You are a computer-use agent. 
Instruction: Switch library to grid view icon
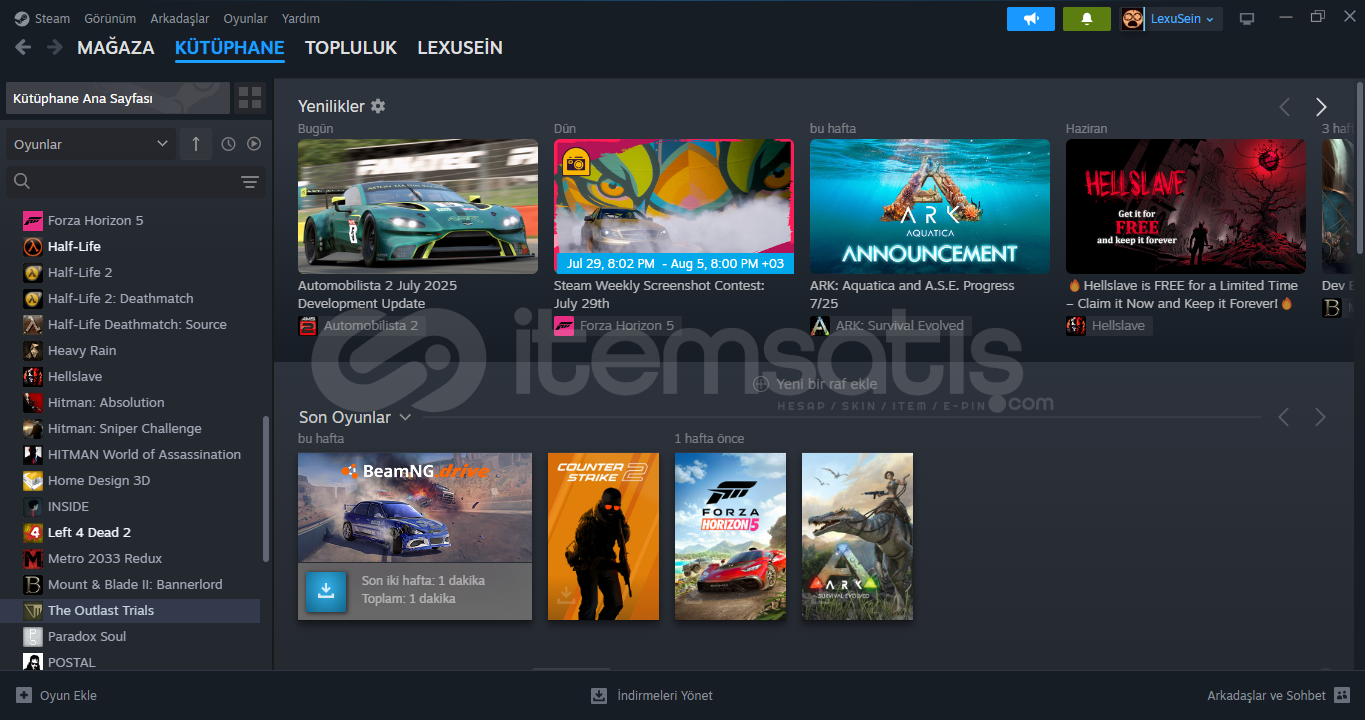click(x=250, y=98)
